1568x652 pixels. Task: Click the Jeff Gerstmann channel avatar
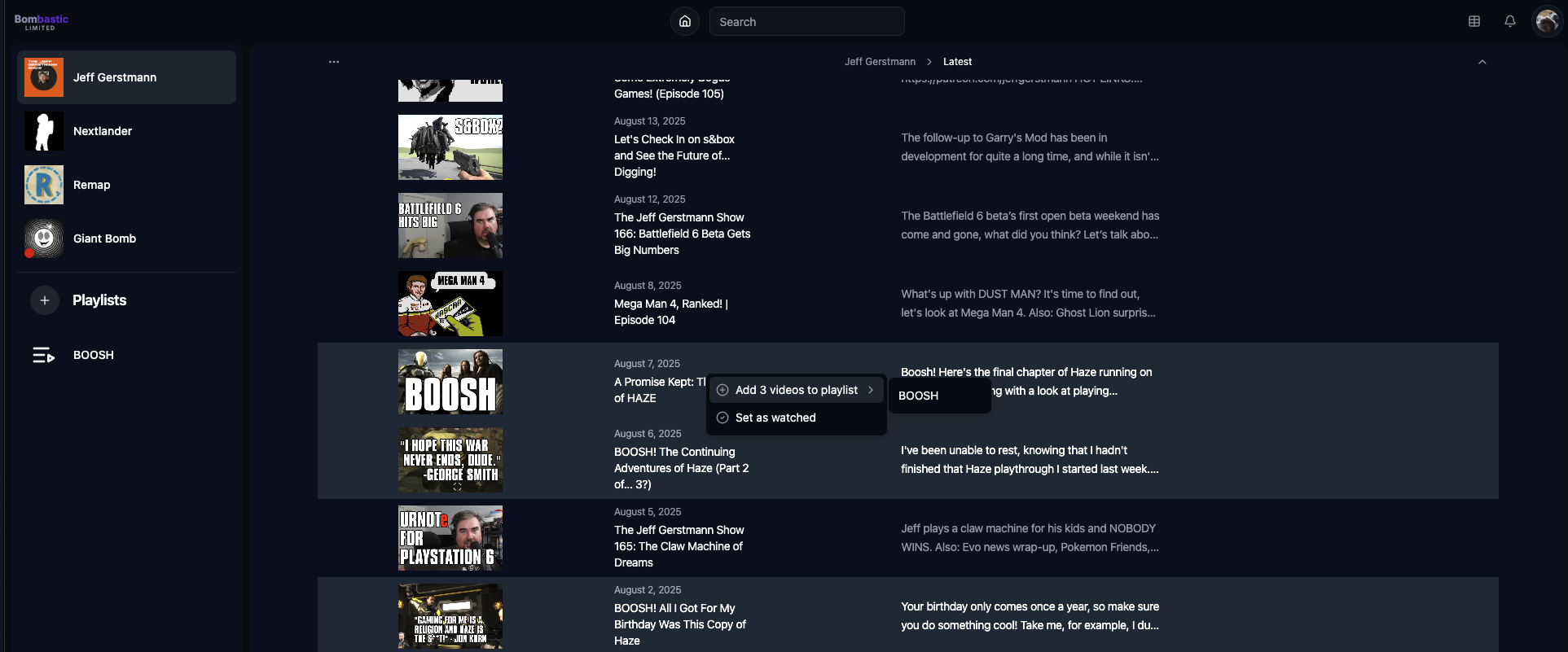coord(44,77)
